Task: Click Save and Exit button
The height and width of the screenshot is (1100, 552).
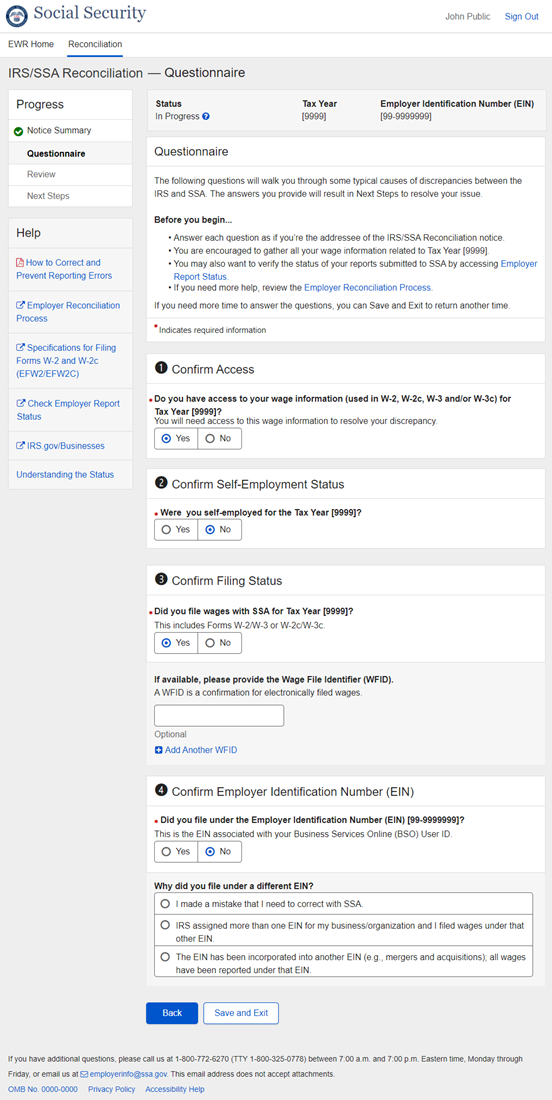Action: point(241,1013)
